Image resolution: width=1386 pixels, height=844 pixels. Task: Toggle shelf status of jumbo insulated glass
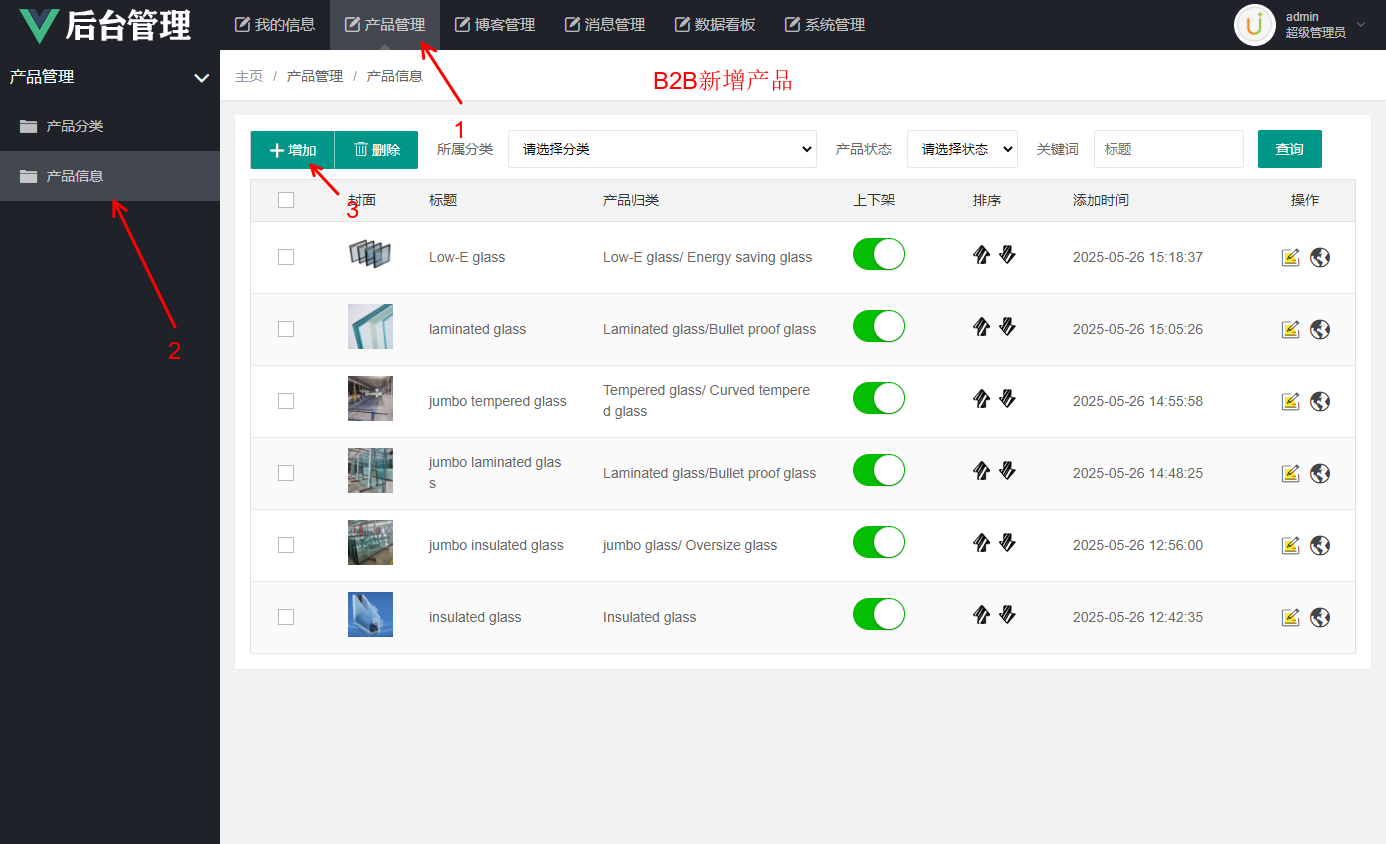879,542
